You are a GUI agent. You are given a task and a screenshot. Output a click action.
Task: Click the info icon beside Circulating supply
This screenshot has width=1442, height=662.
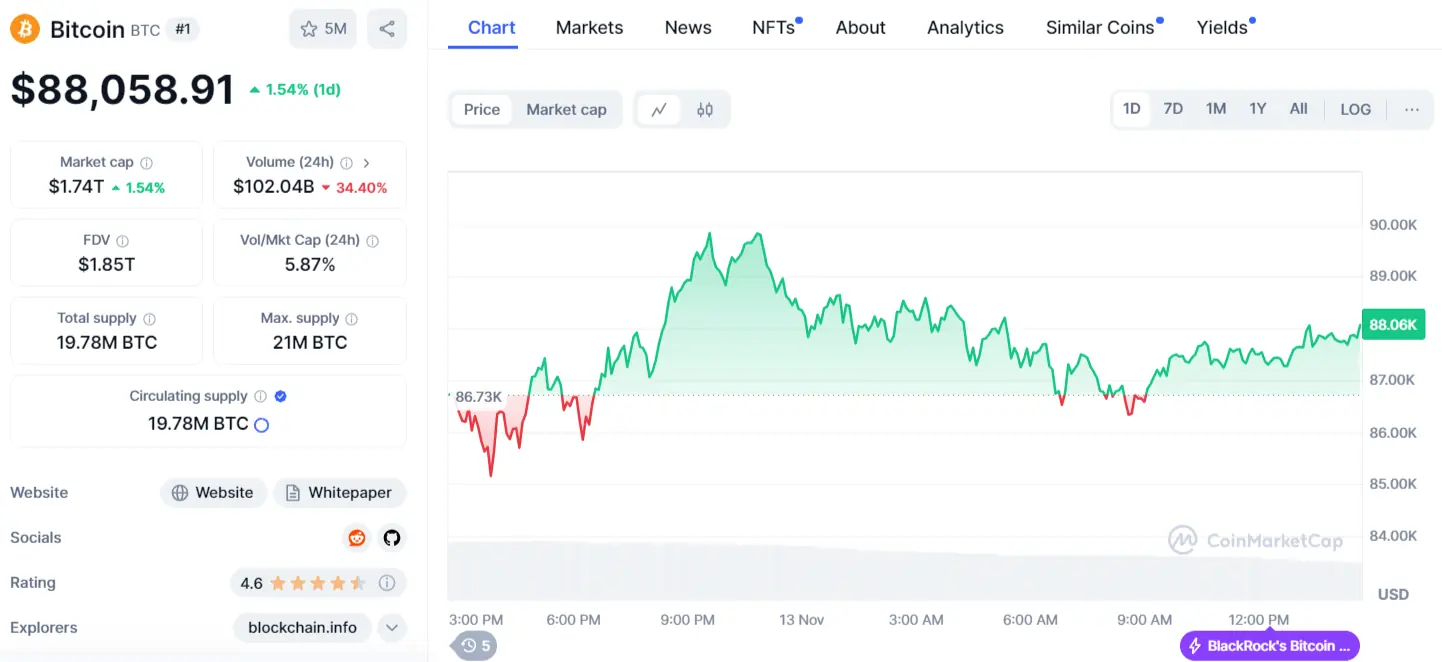tap(260, 396)
